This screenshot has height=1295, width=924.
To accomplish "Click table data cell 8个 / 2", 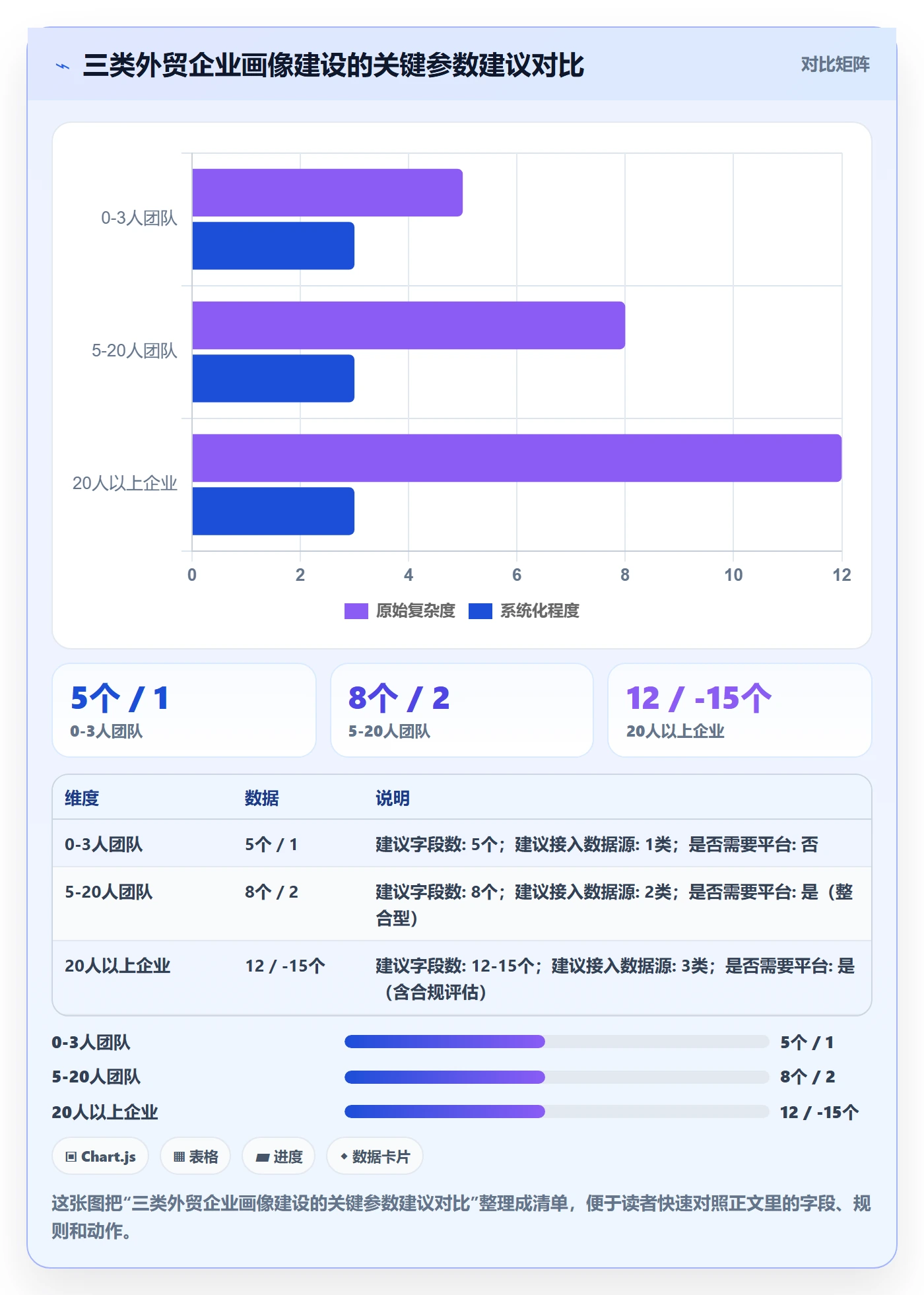I will tap(271, 892).
